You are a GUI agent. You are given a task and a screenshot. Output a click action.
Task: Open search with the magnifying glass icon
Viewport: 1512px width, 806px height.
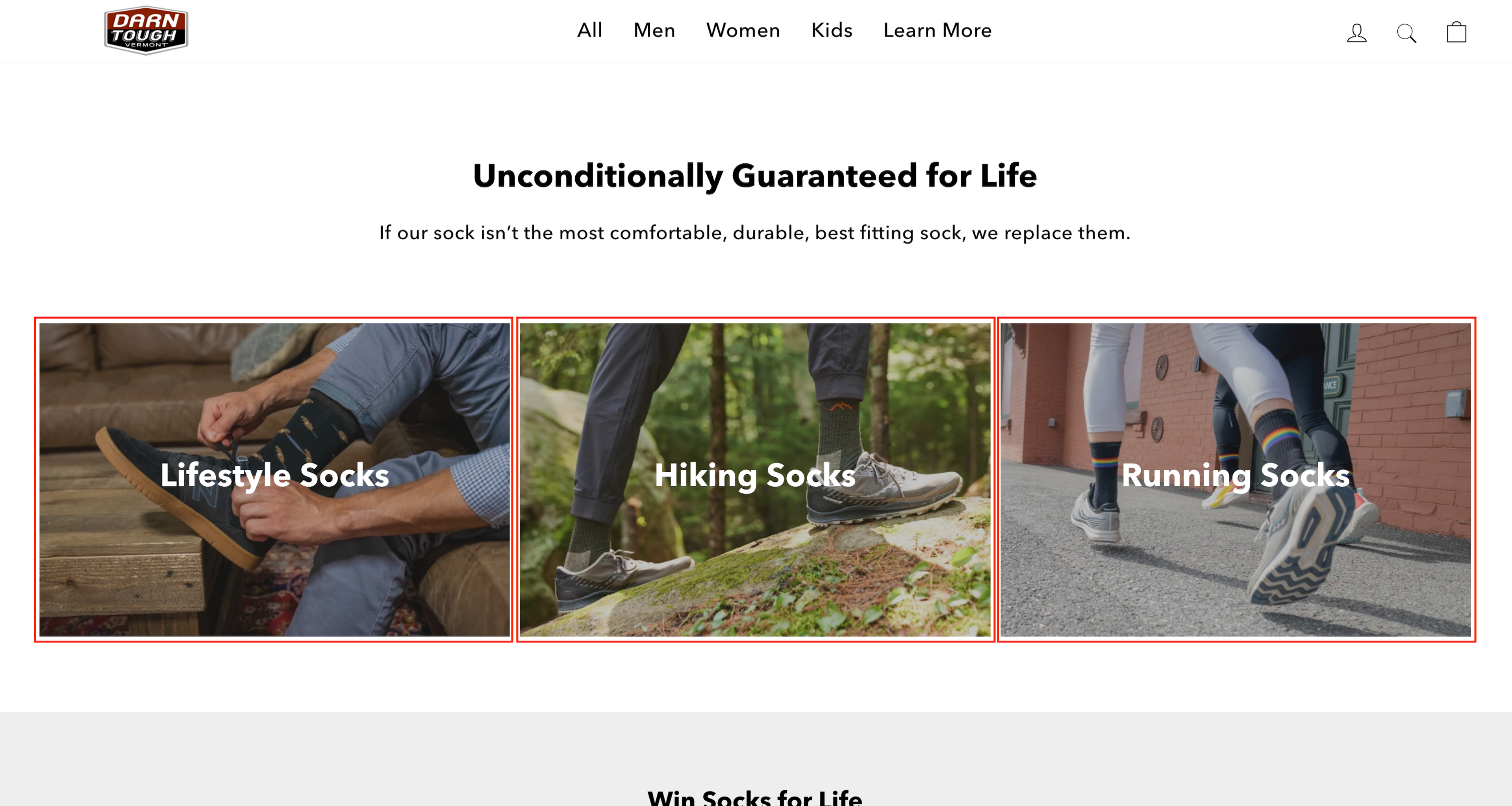[1406, 33]
